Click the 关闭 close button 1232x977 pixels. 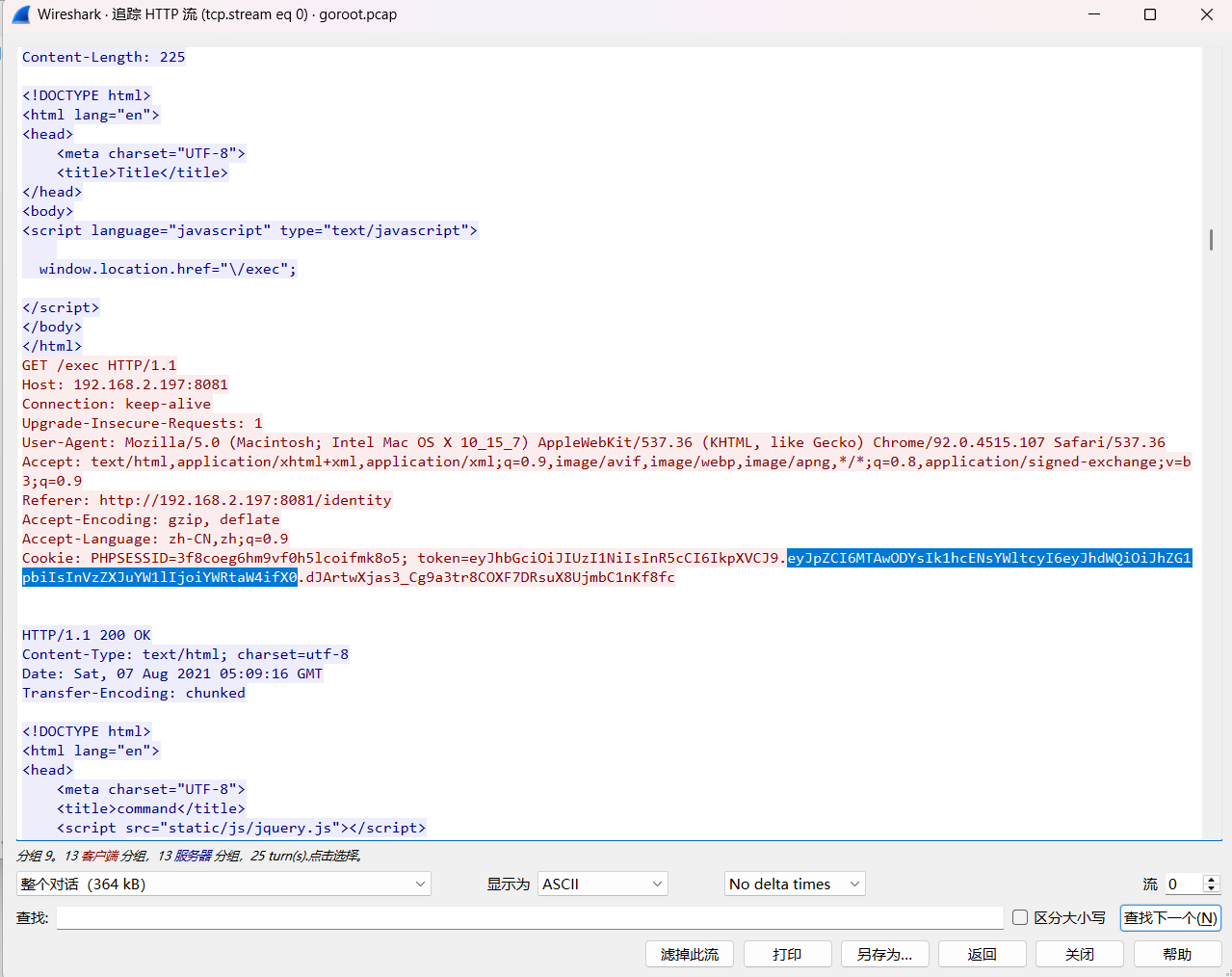point(1079,954)
